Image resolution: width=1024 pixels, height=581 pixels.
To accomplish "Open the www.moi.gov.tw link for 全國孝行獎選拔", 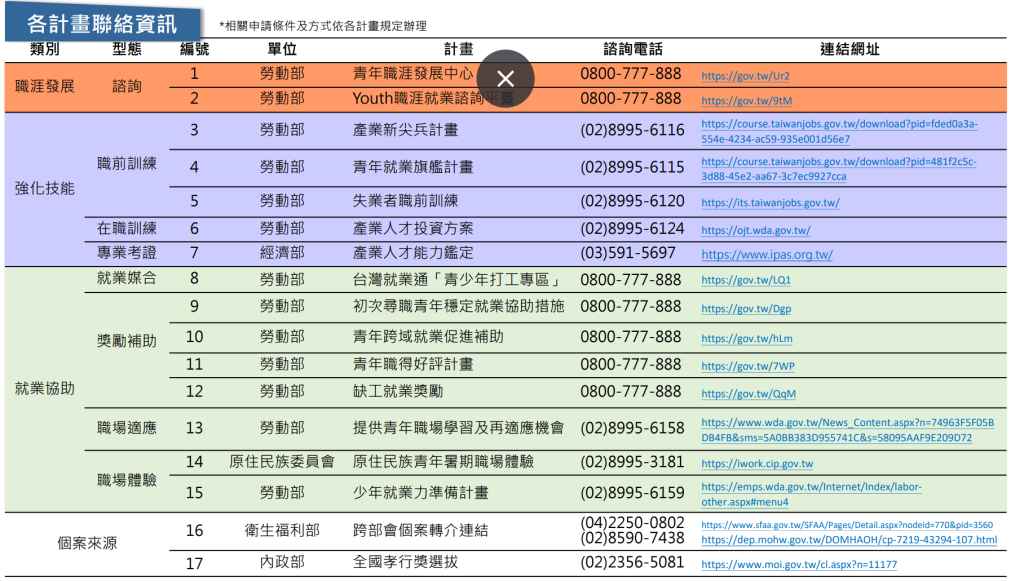I will point(799,565).
